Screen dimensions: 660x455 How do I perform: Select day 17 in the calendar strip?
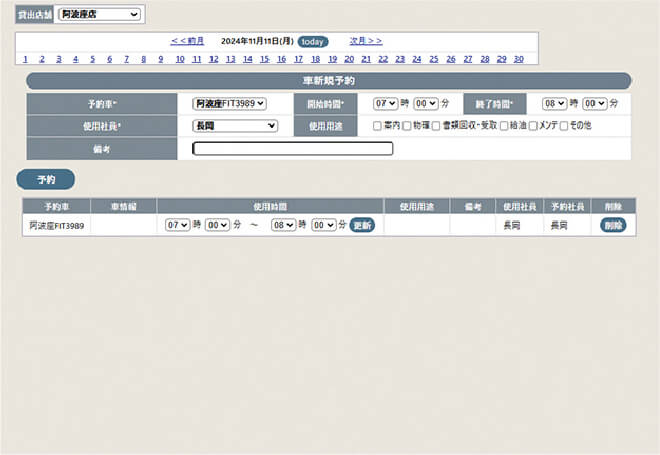[298, 59]
